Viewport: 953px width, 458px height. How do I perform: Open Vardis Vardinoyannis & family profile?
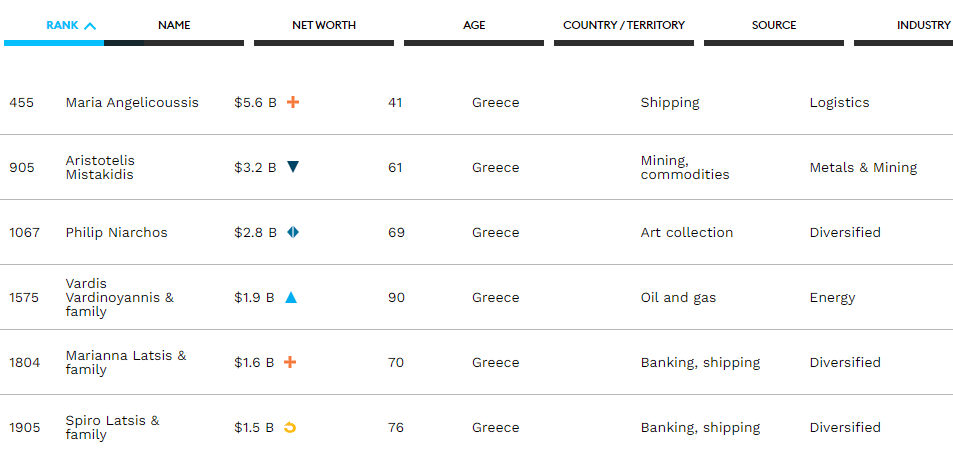pos(120,298)
